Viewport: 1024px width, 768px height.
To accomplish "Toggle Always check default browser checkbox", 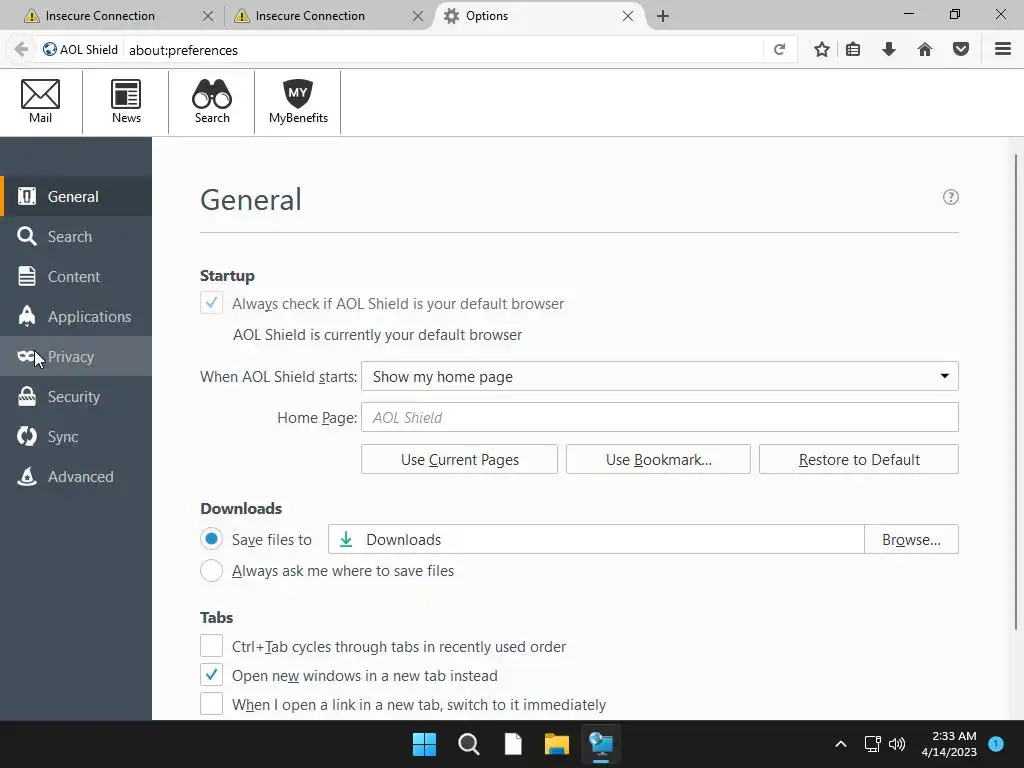I will tap(211, 303).
